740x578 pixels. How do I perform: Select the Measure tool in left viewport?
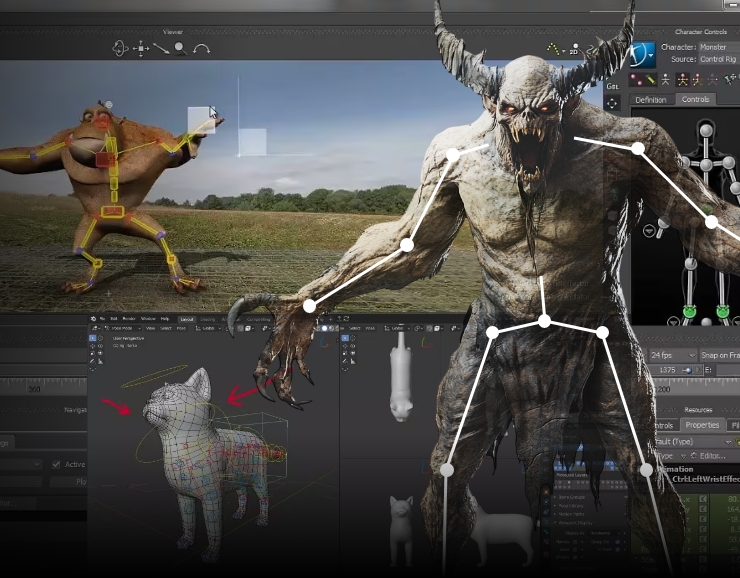[x=101, y=361]
